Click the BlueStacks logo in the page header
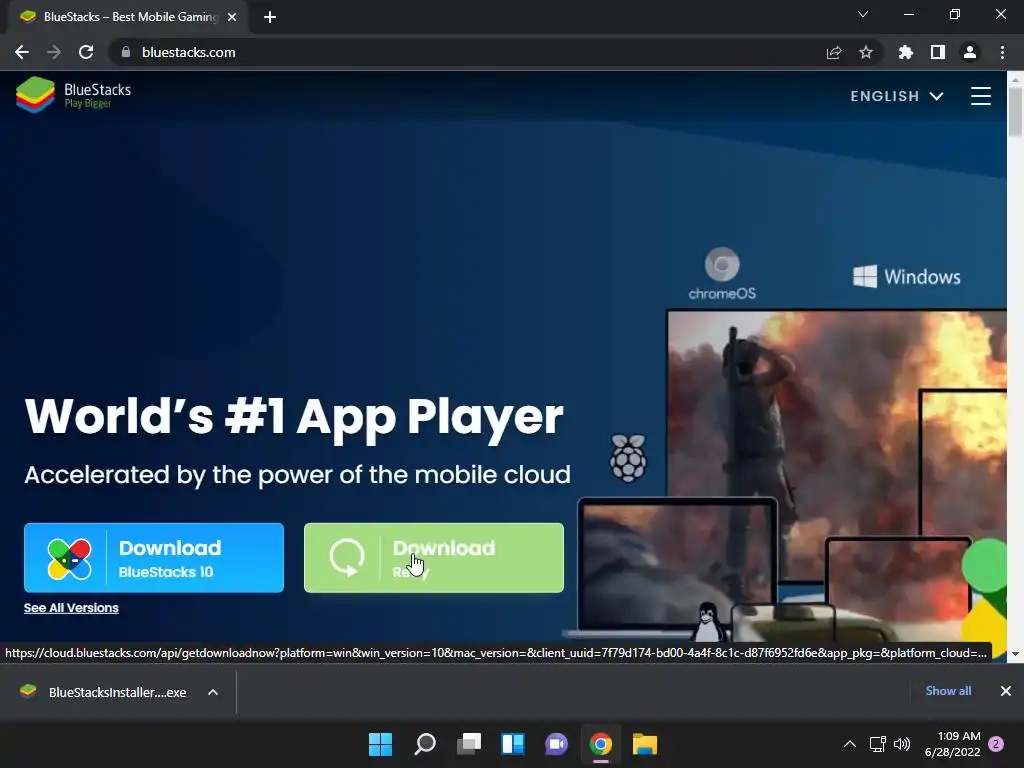 coord(73,95)
